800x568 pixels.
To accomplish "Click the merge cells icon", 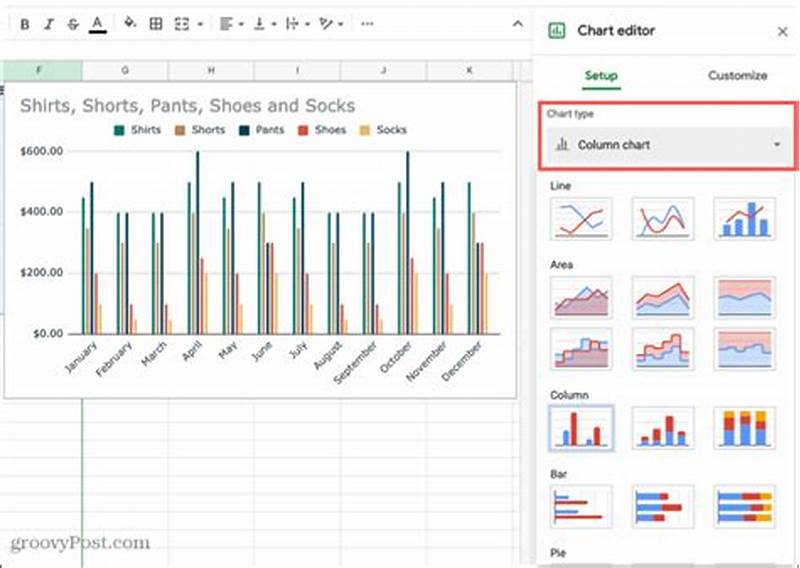I will (x=182, y=23).
